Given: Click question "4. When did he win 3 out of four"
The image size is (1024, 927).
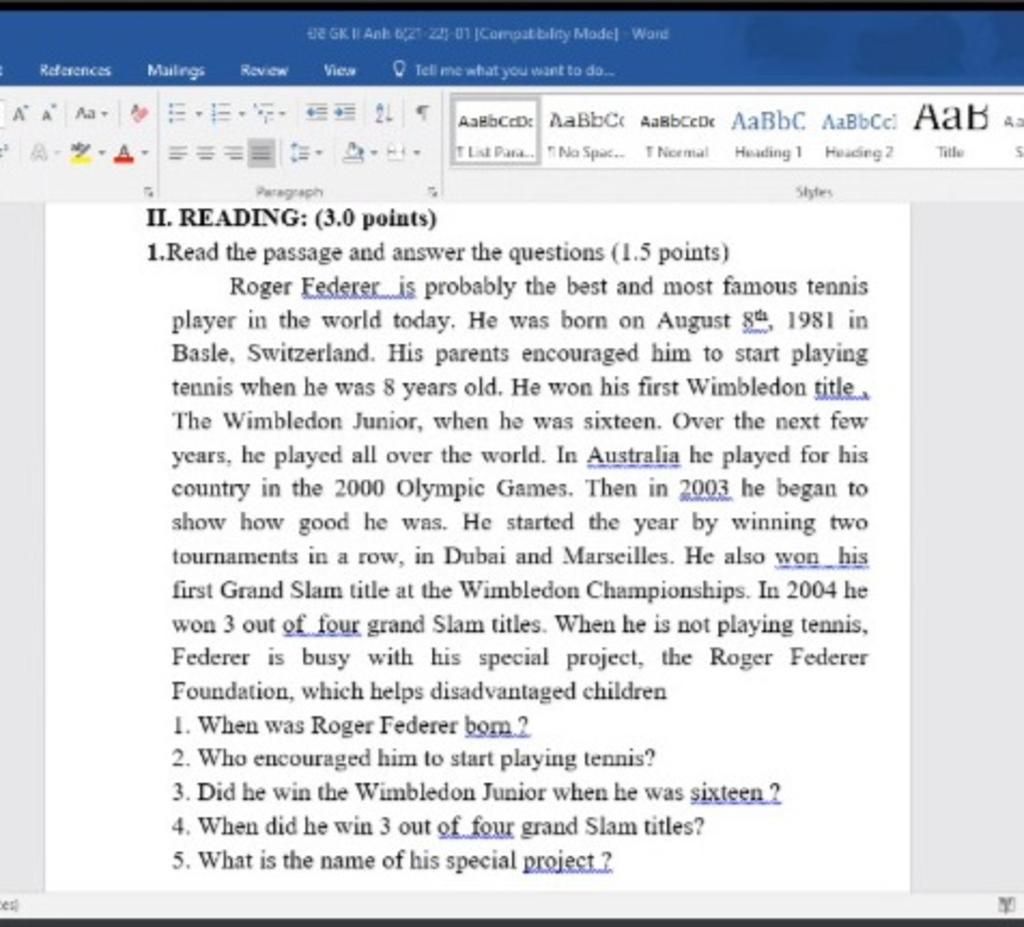Looking at the screenshot, I should pos(438,826).
